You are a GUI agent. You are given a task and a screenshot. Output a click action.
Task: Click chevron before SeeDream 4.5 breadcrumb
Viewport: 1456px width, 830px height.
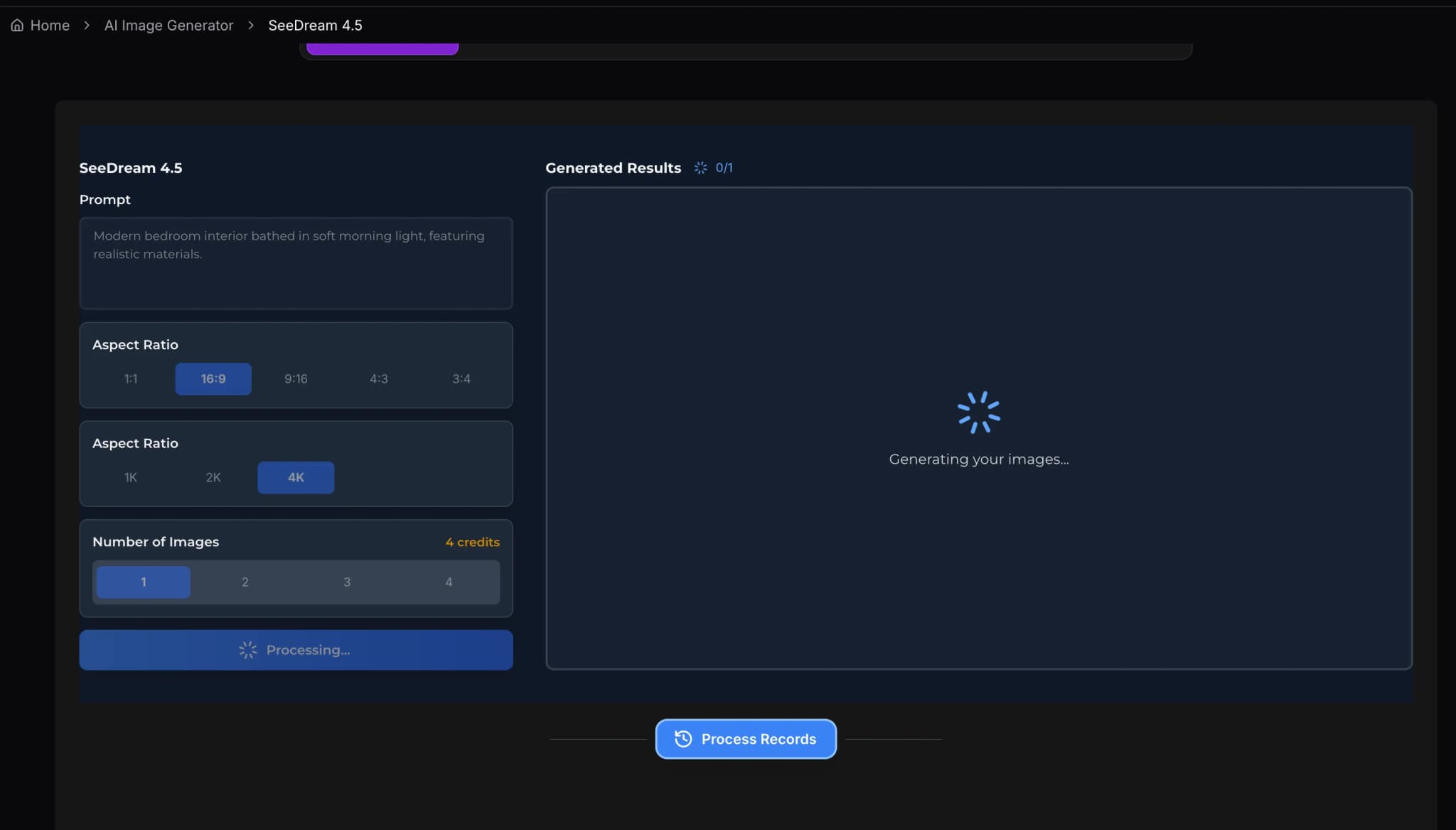point(251,26)
